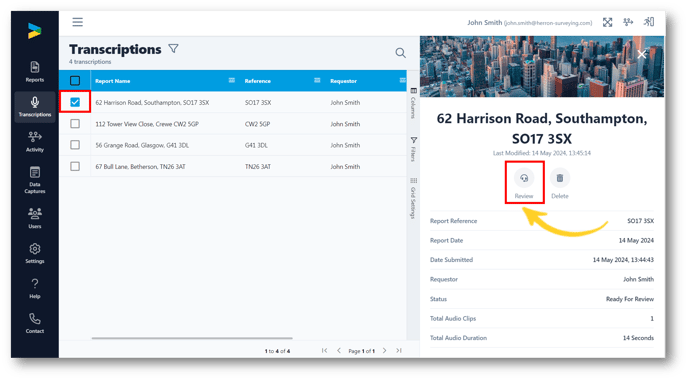Open Settings gear in sidebar
Screen dimensions: 688x380
tap(35, 253)
